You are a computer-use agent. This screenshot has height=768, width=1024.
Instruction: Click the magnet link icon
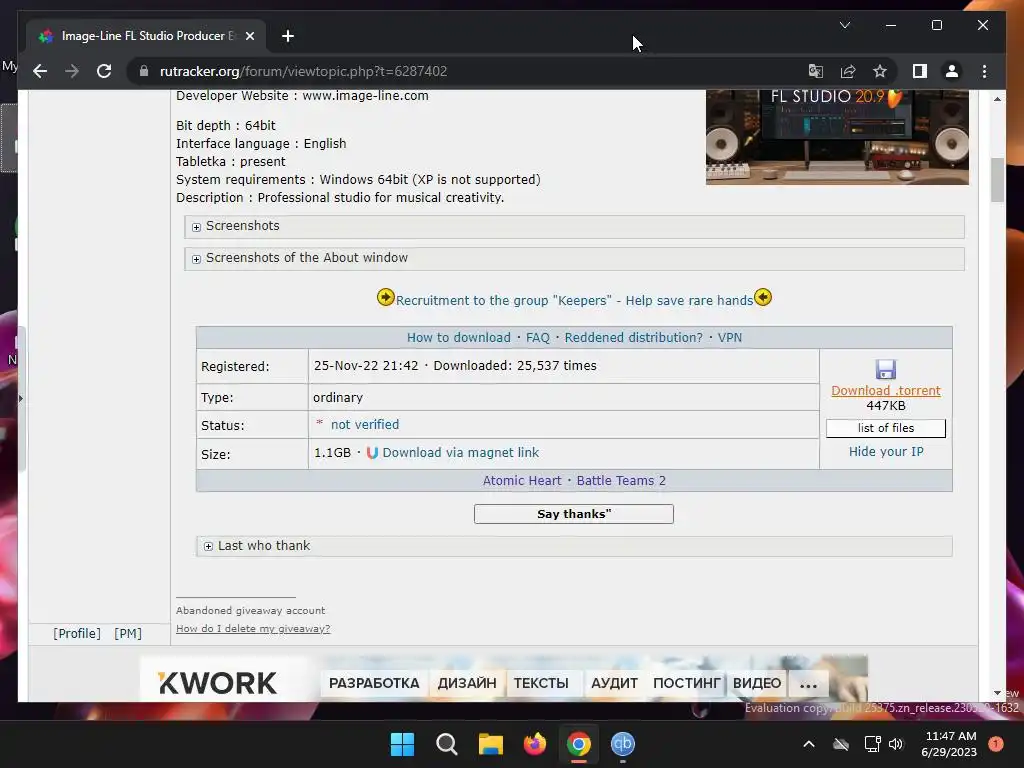tap(372, 453)
